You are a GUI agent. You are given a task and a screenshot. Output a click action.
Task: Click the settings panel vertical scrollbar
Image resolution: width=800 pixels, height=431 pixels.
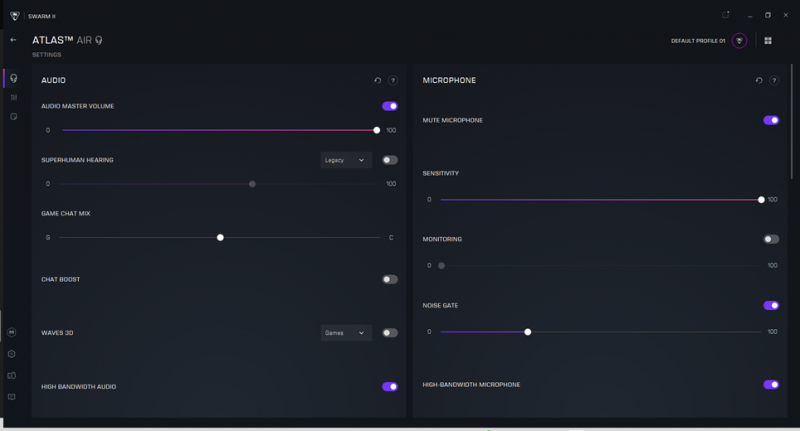coord(792,110)
